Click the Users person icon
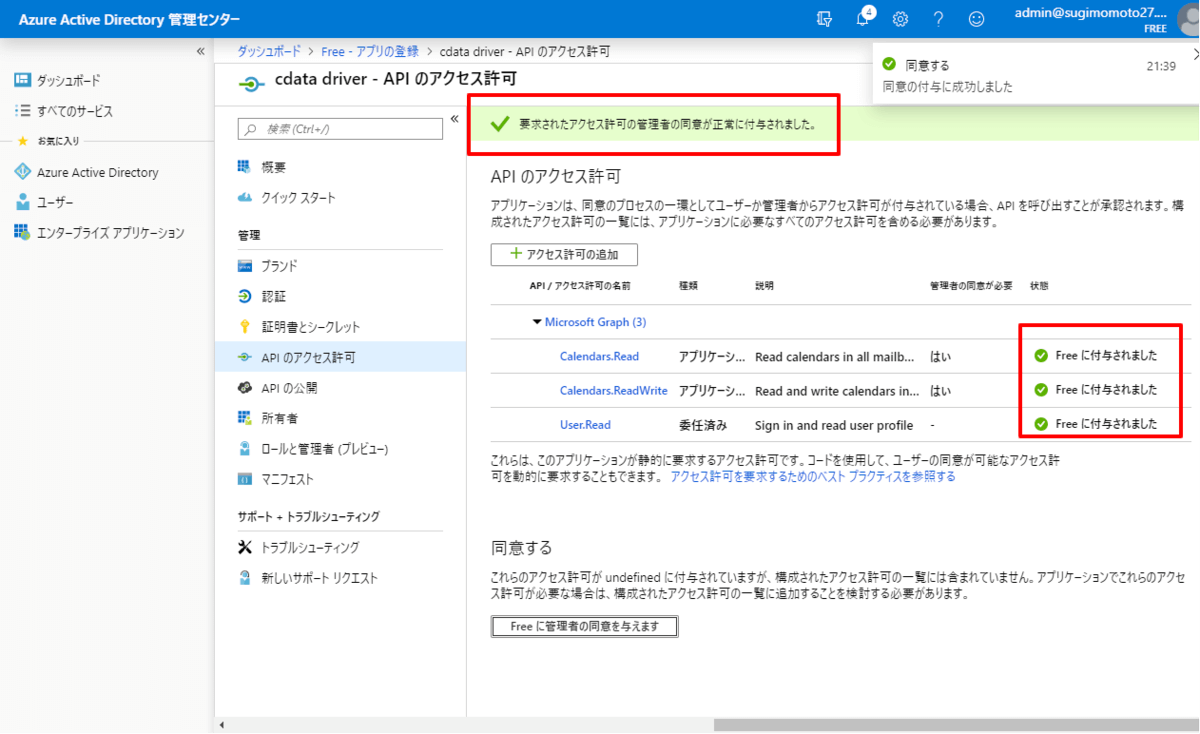 tap(23, 202)
